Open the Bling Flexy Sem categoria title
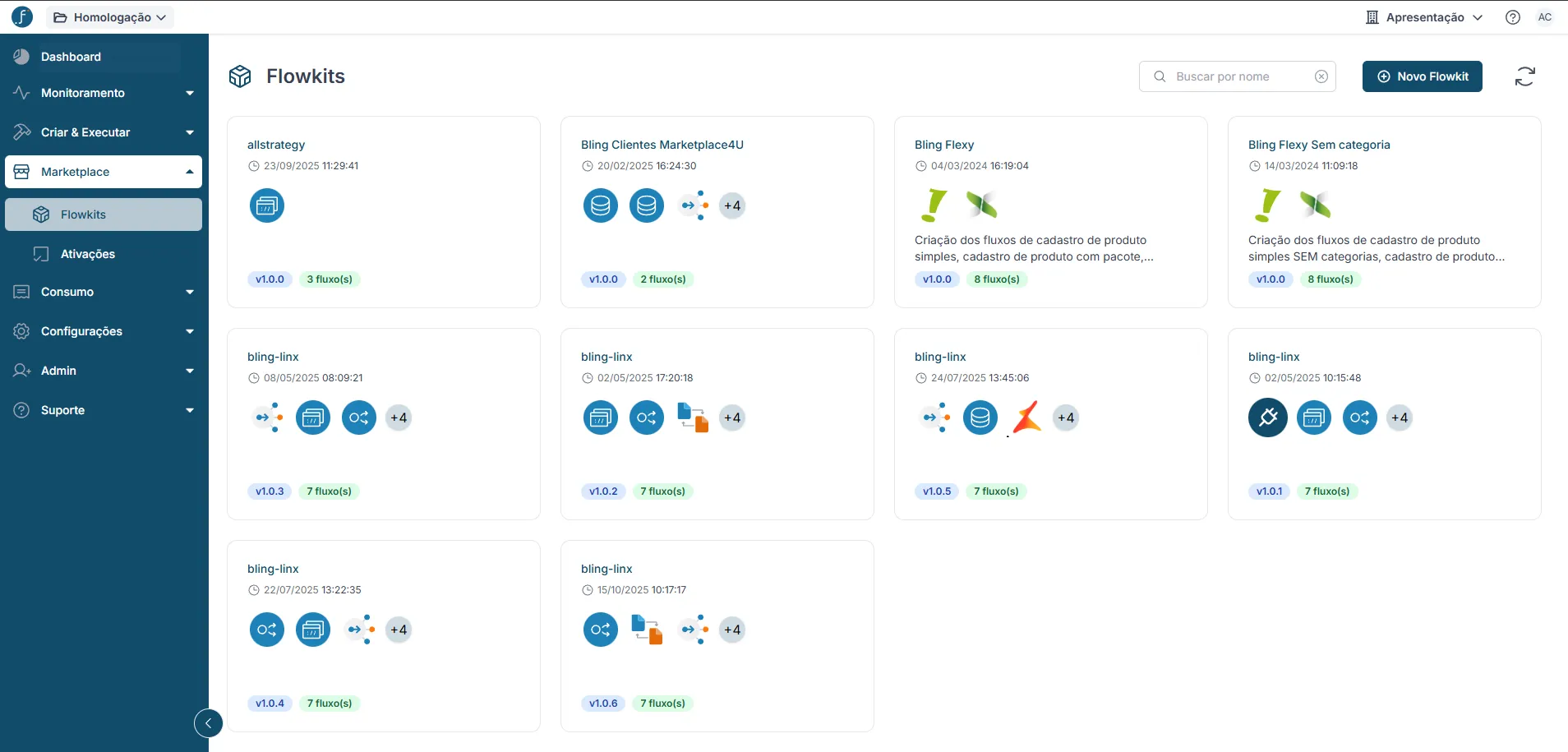Image resolution: width=1568 pixels, height=752 pixels. (1319, 145)
